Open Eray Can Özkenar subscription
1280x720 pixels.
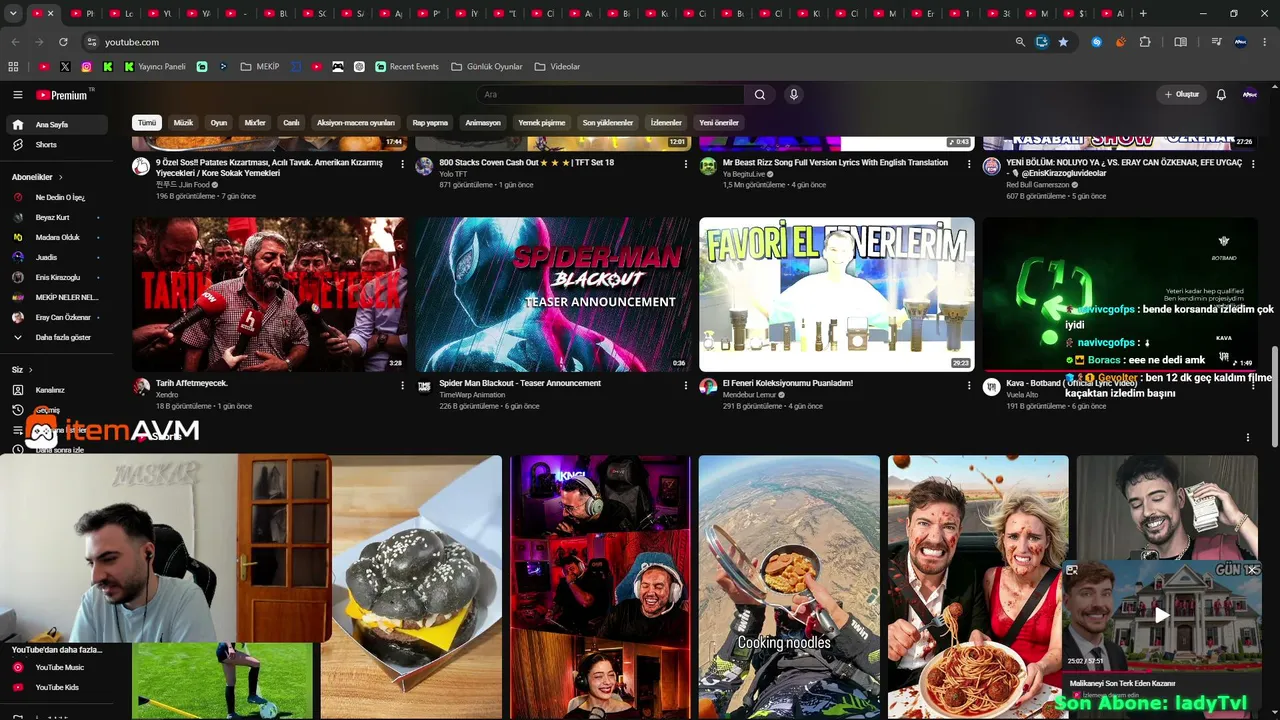55,317
